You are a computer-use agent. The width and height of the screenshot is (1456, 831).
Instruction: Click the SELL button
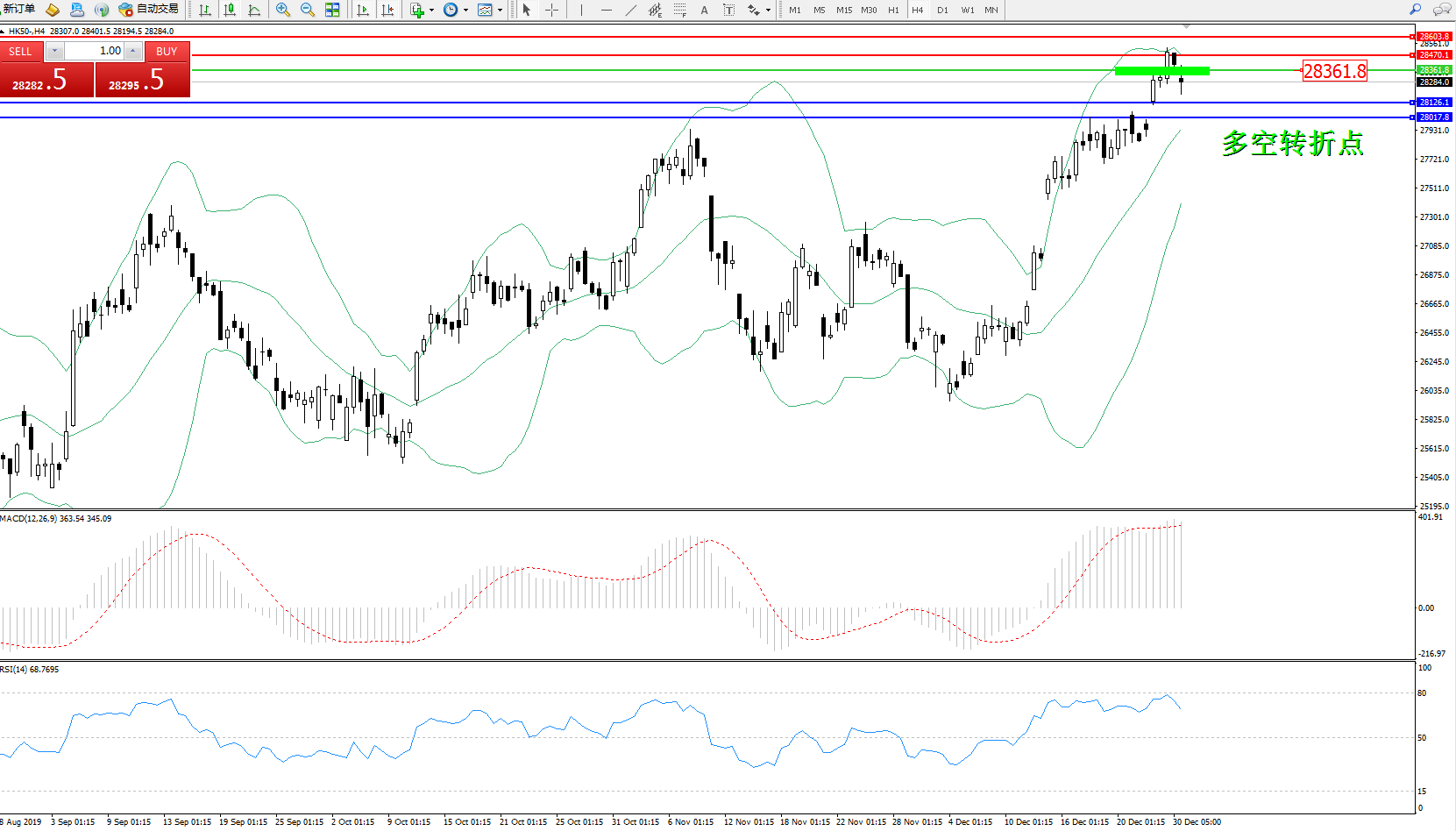(x=20, y=52)
